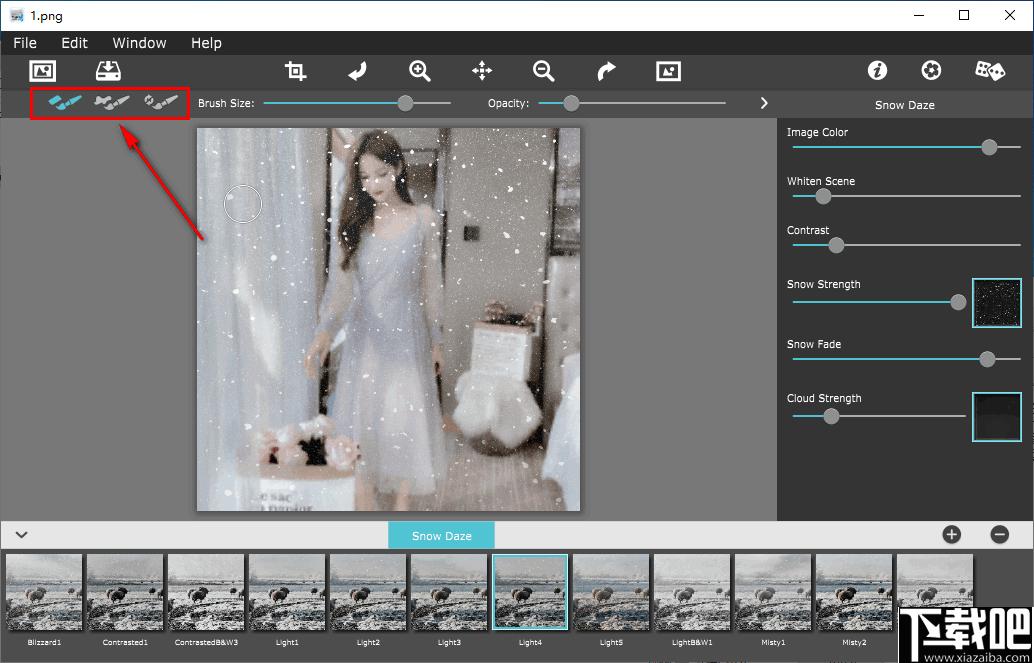Image resolution: width=1034 pixels, height=663 pixels.
Task: Click the Contrast label
Action: click(808, 230)
